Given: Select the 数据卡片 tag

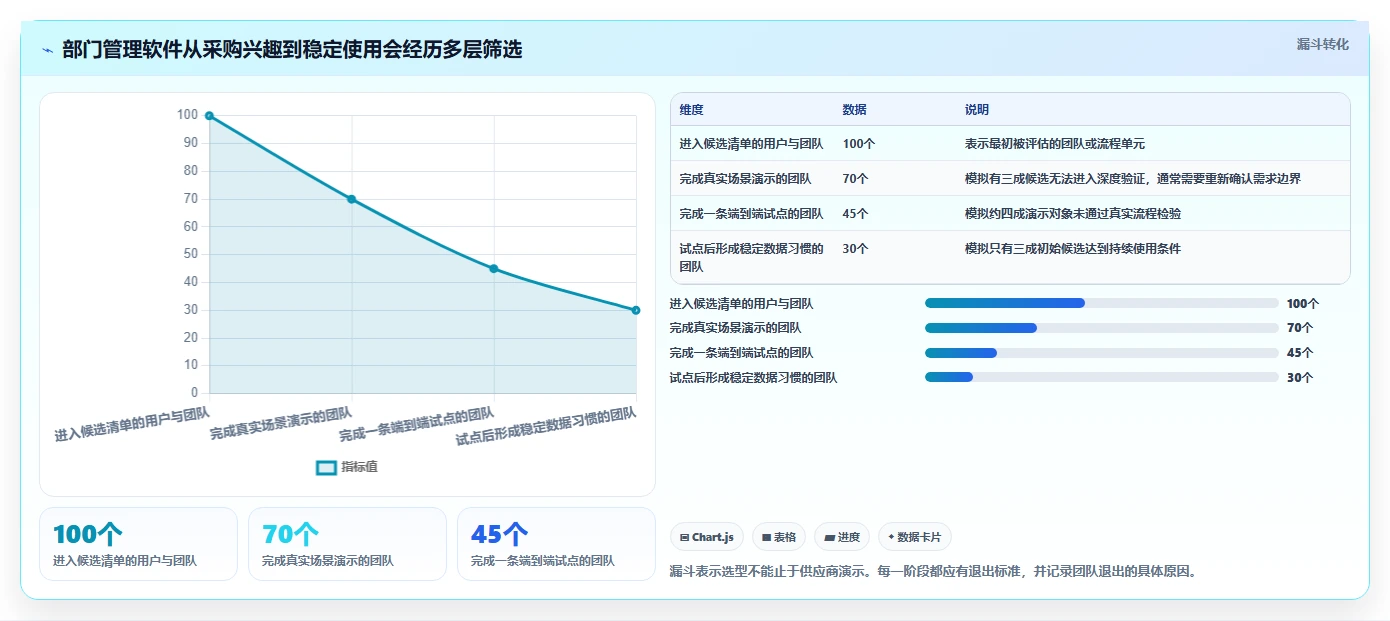Looking at the screenshot, I should 915,537.
